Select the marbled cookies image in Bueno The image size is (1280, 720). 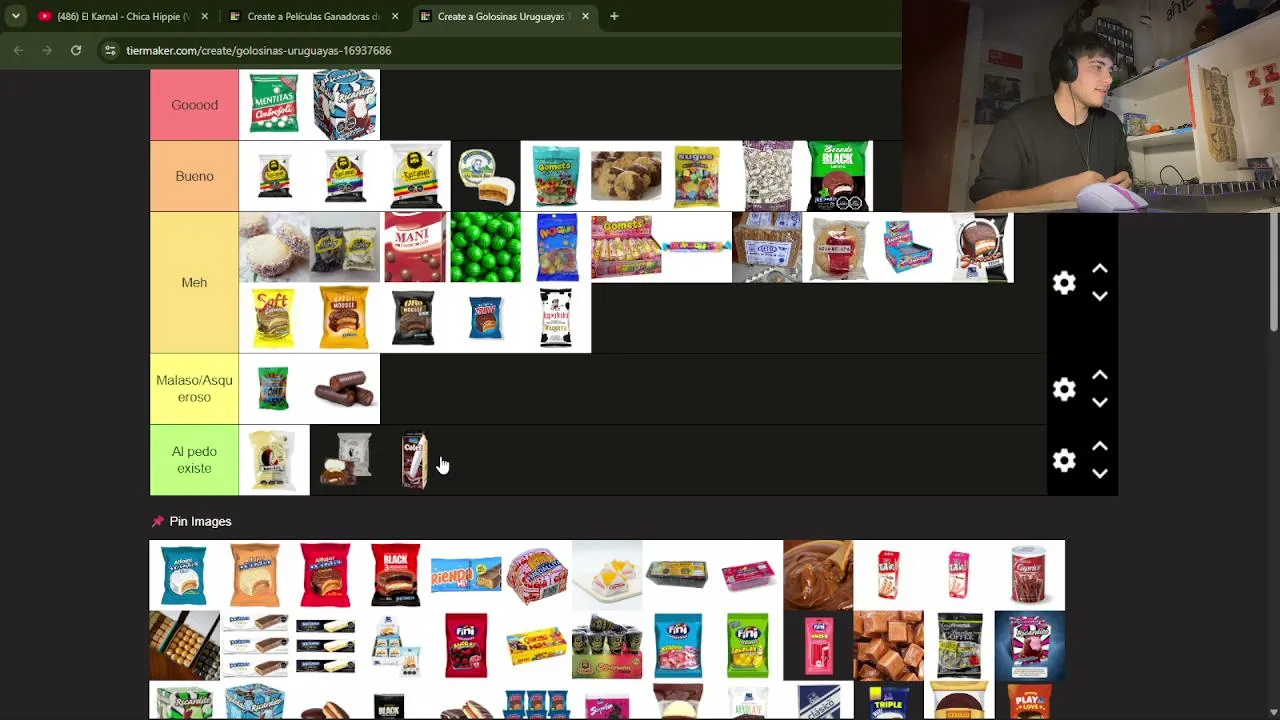(x=626, y=176)
